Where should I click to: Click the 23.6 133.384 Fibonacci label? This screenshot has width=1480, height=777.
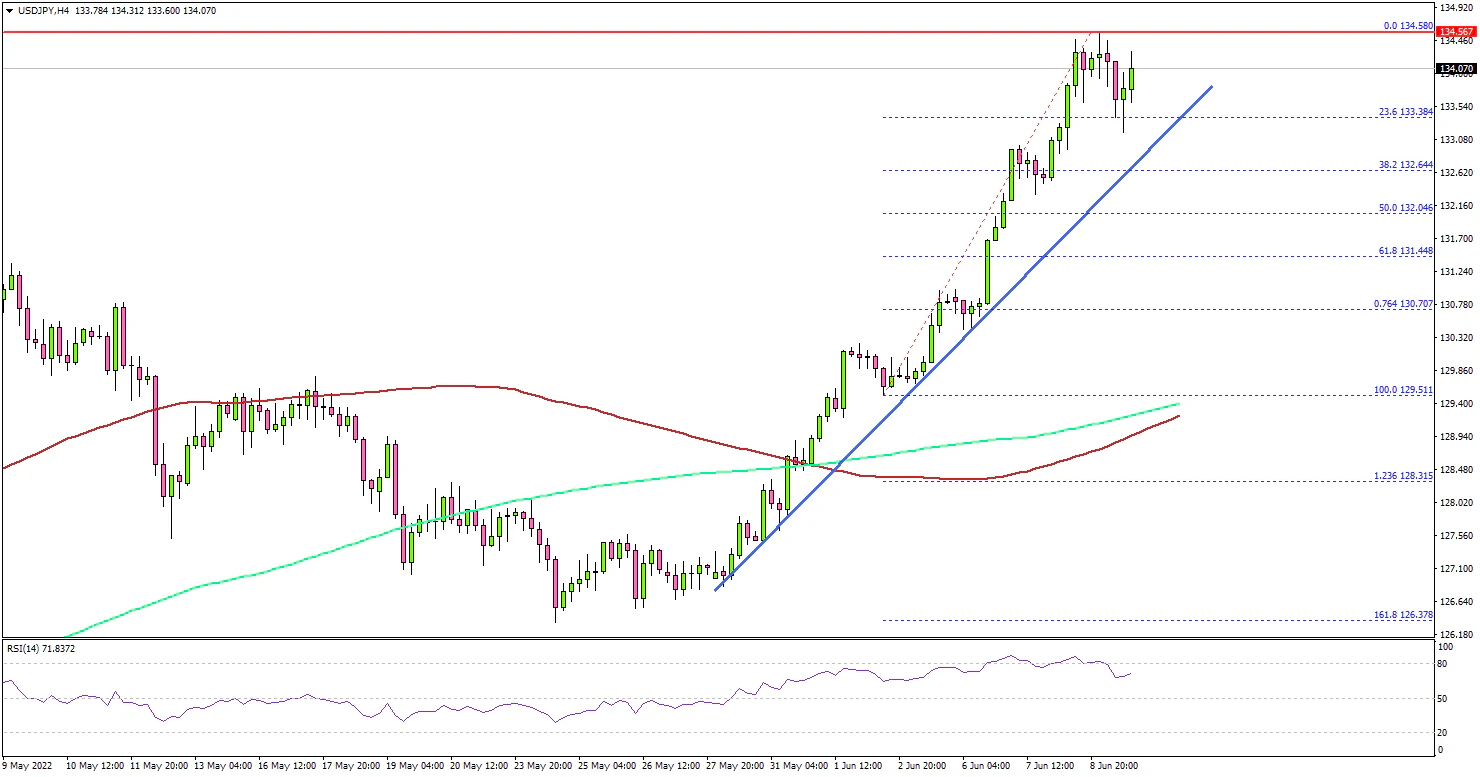pyautogui.click(x=1406, y=111)
